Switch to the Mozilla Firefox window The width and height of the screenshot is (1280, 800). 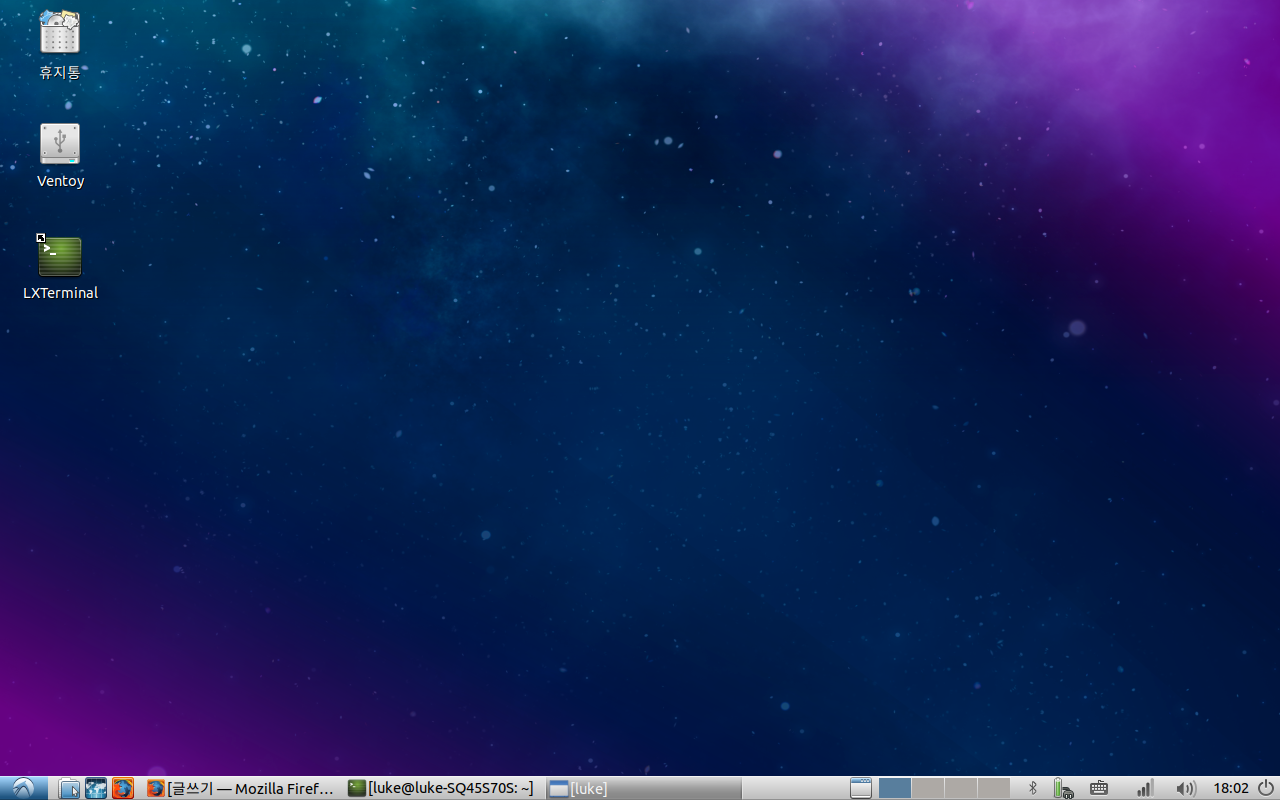pos(241,788)
